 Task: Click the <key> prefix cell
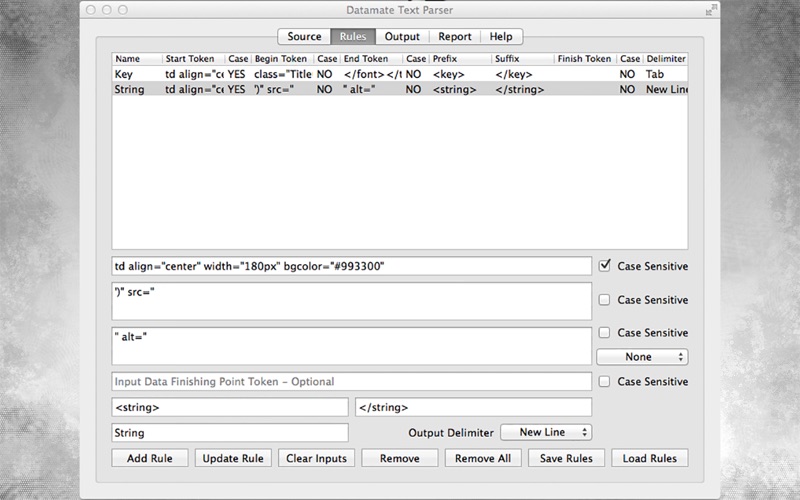[449, 74]
